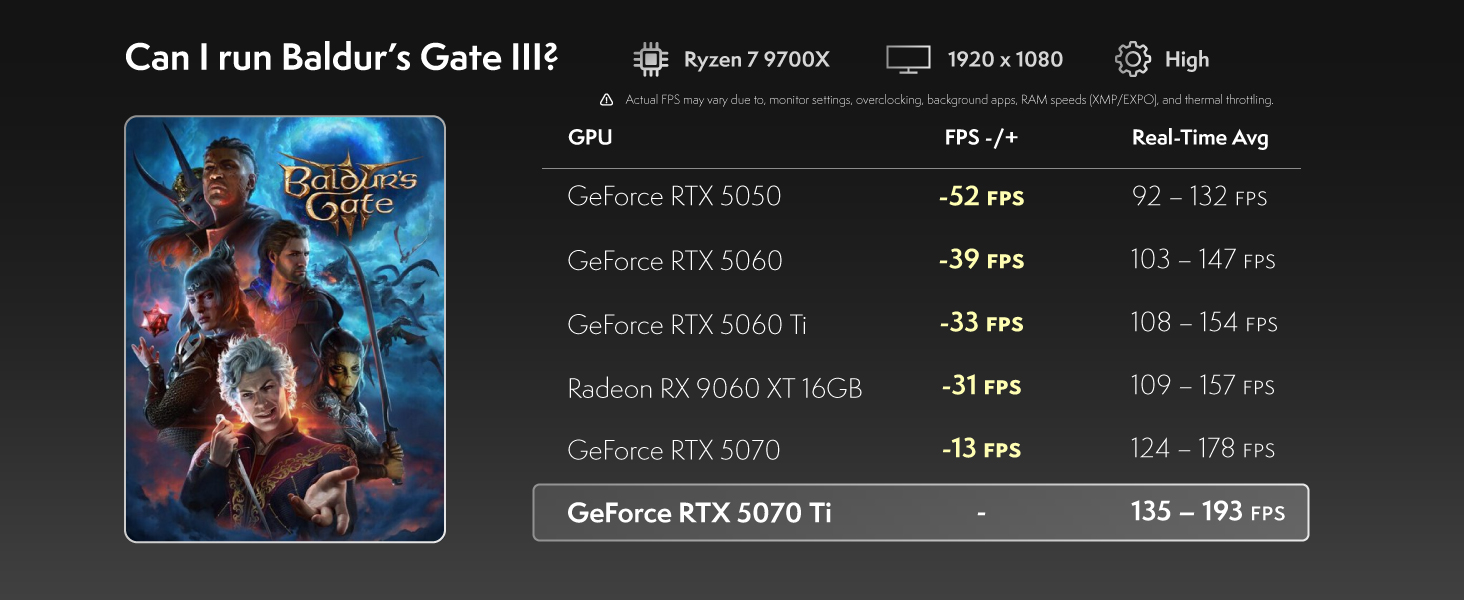The image size is (1464, 600).
Task: Select the 1920 x 1080 resolution label
Action: [x=1005, y=59]
